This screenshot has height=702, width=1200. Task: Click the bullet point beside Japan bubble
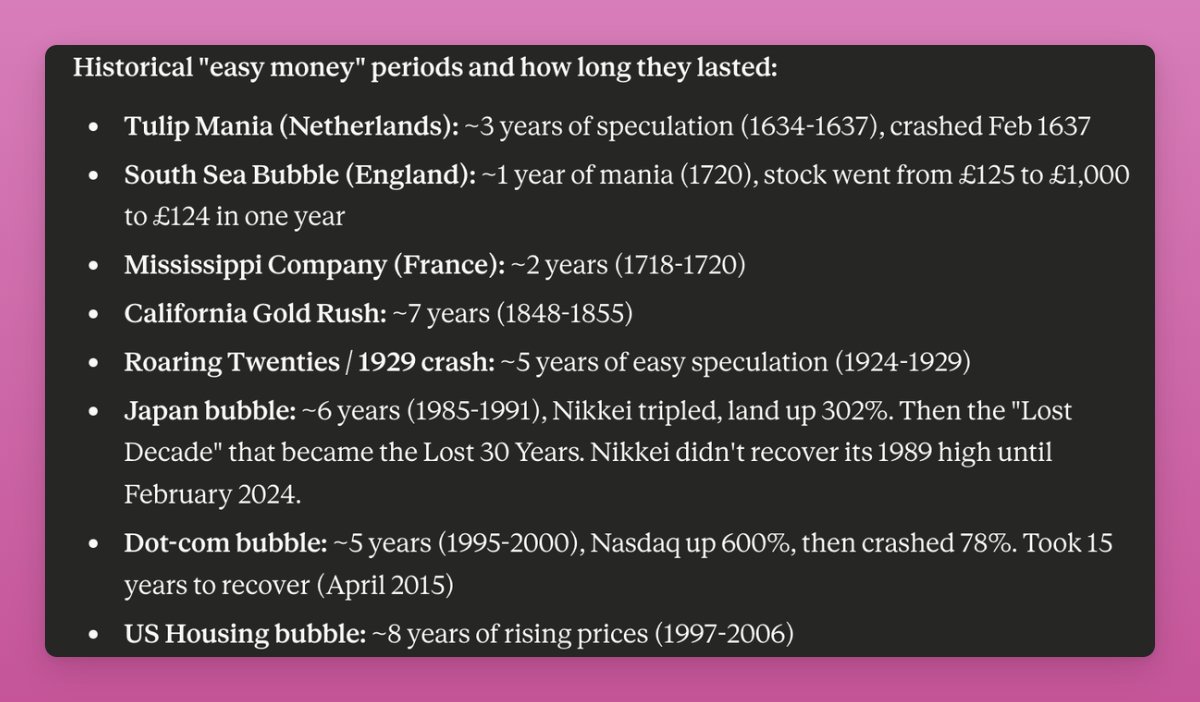click(x=94, y=412)
